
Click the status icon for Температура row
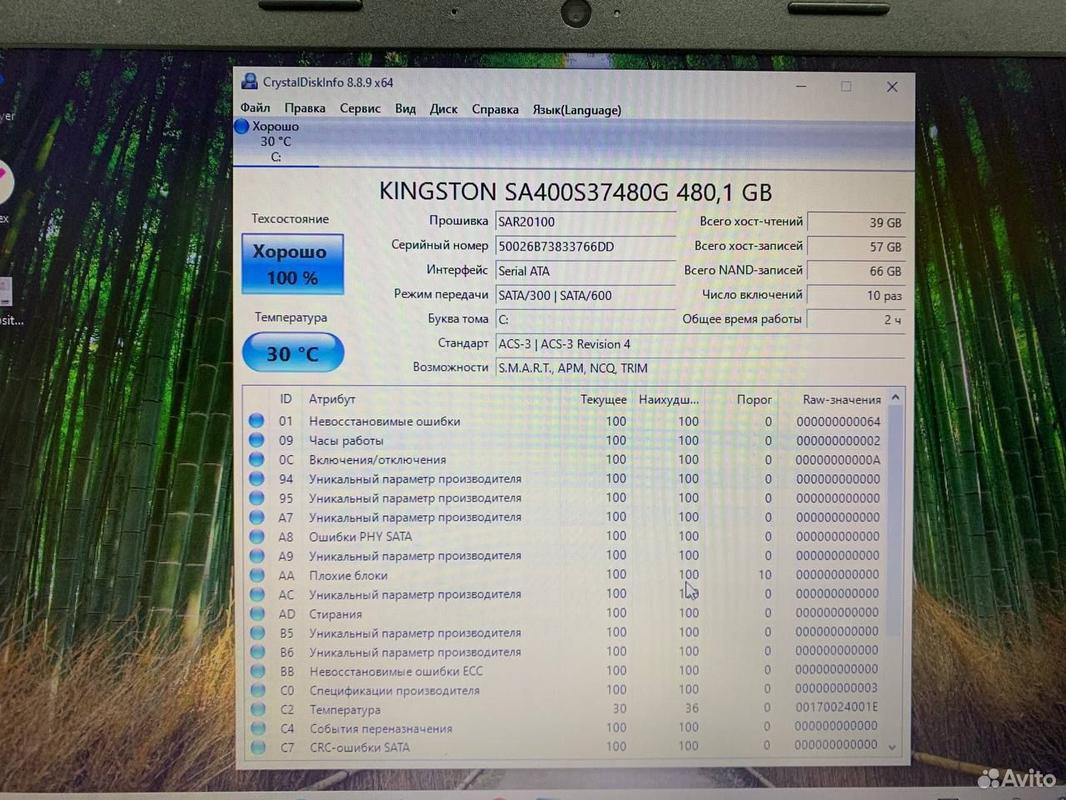point(257,710)
